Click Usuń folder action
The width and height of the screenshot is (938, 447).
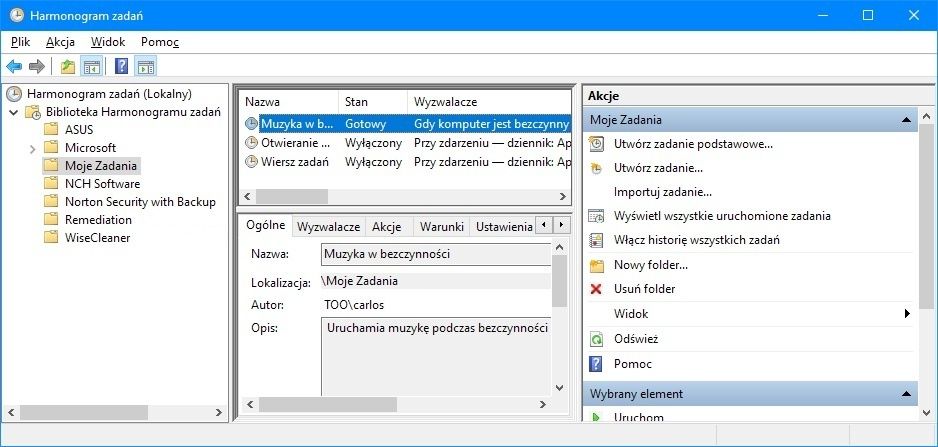(x=644, y=288)
